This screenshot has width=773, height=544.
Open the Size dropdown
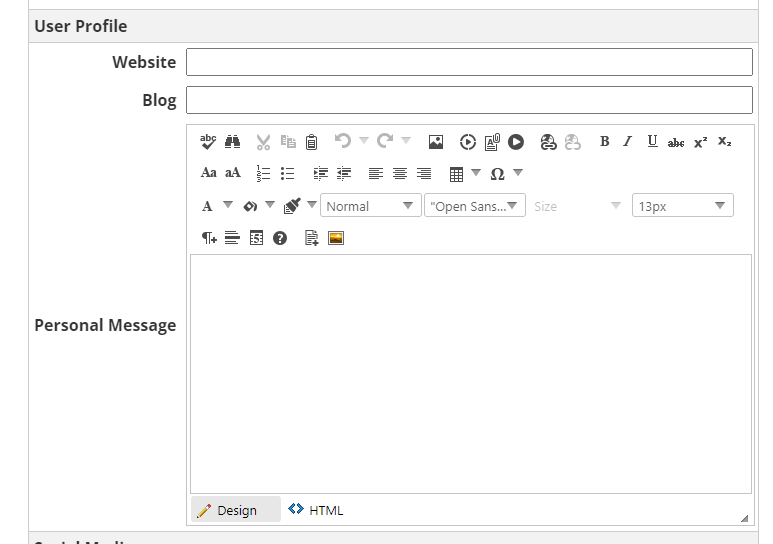tap(578, 205)
